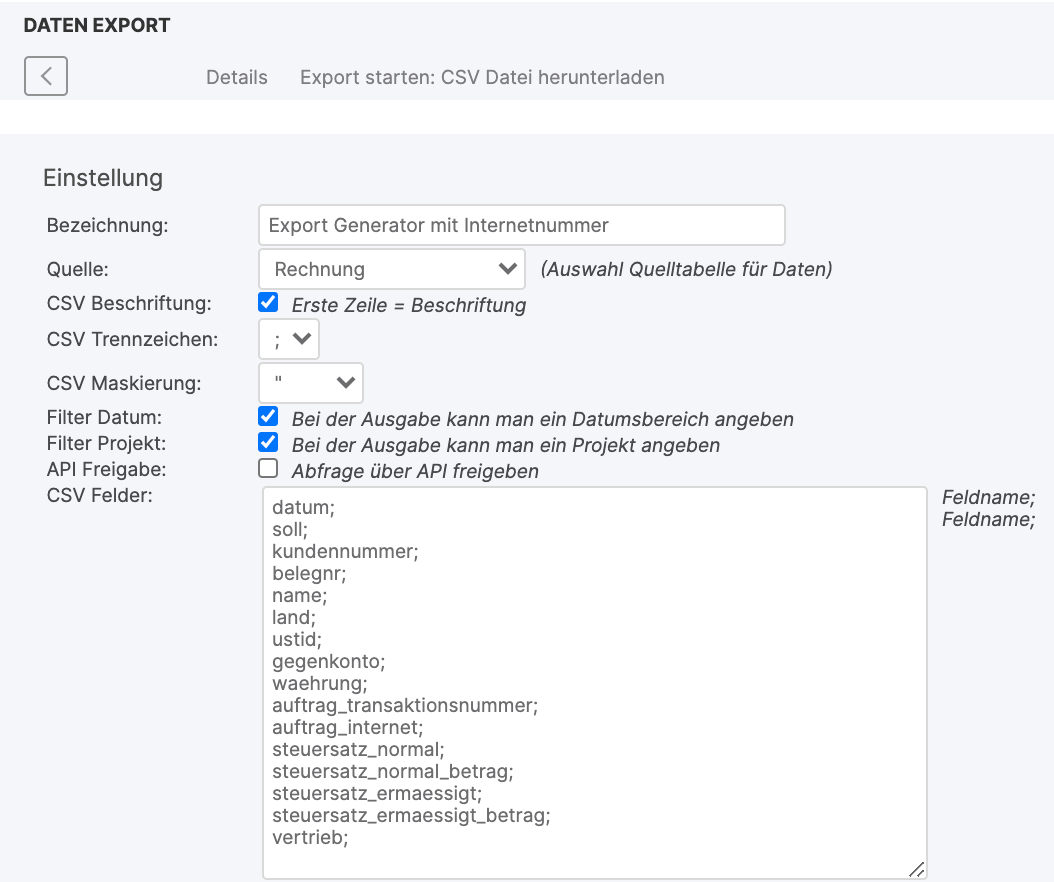Click the Auswahl Quelltabelle für Daten hint

click(x=686, y=269)
